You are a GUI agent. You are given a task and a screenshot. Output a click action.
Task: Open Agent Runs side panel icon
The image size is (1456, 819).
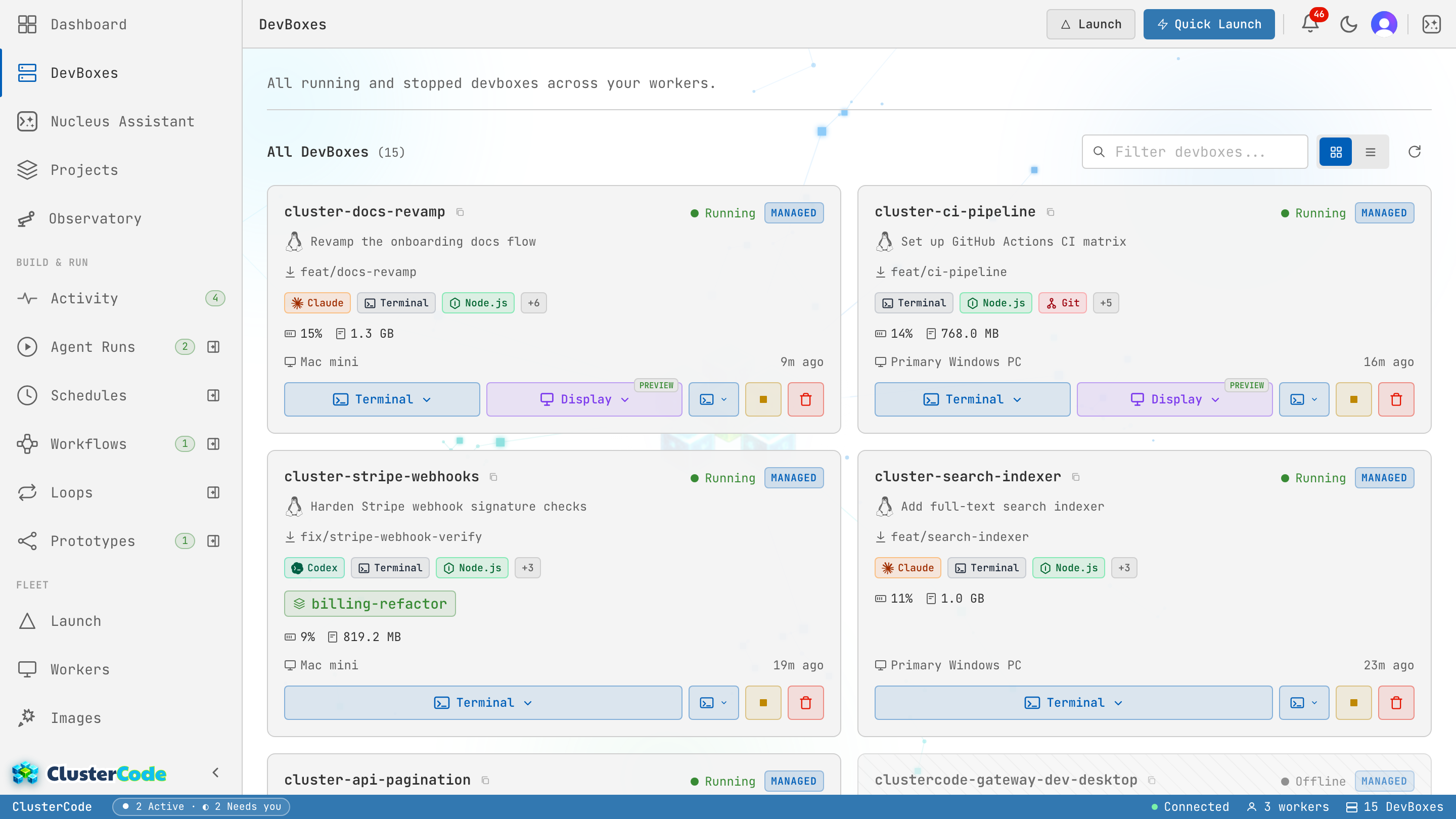click(213, 346)
